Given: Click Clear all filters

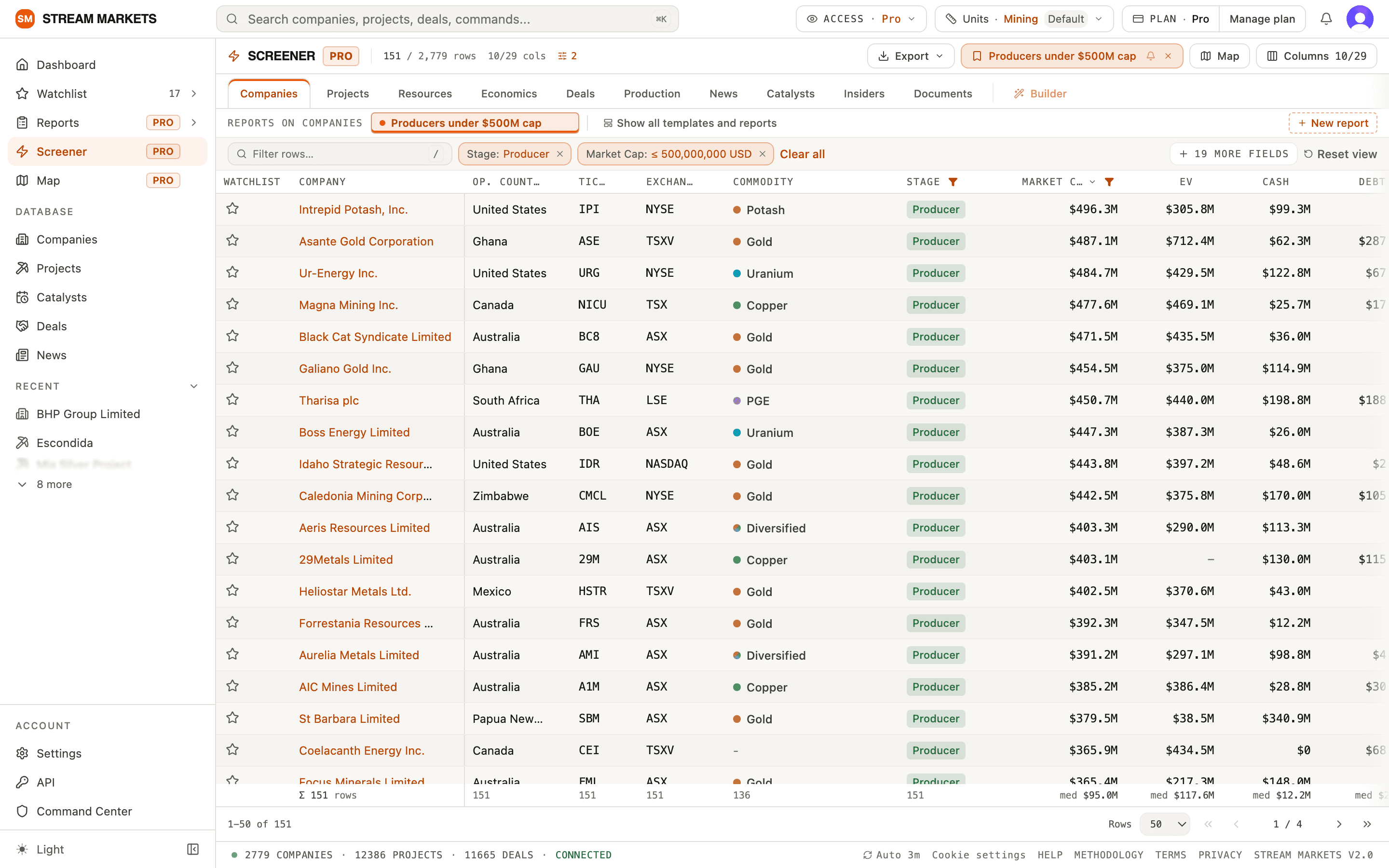Looking at the screenshot, I should click(x=802, y=154).
